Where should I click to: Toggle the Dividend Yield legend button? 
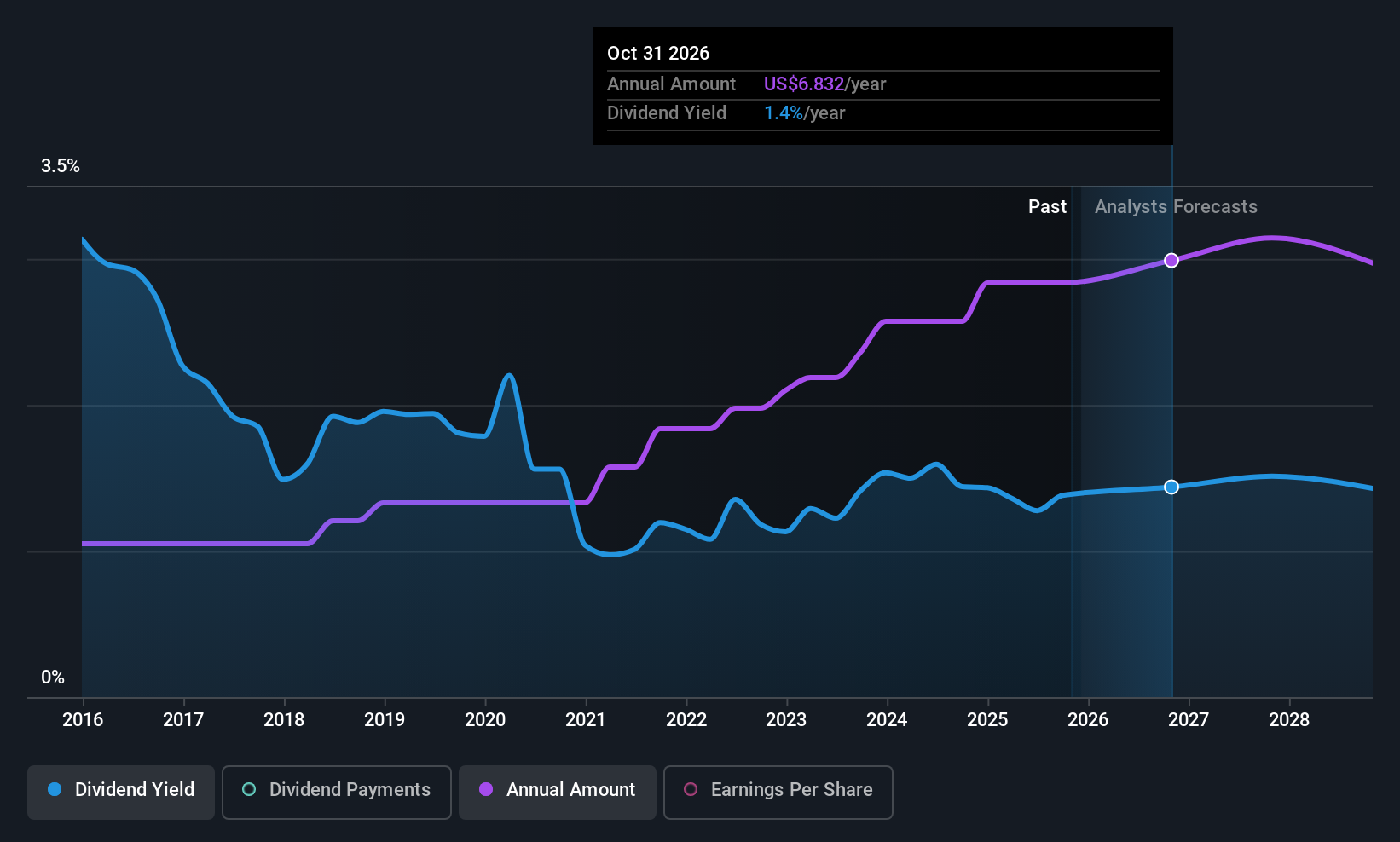(121, 792)
